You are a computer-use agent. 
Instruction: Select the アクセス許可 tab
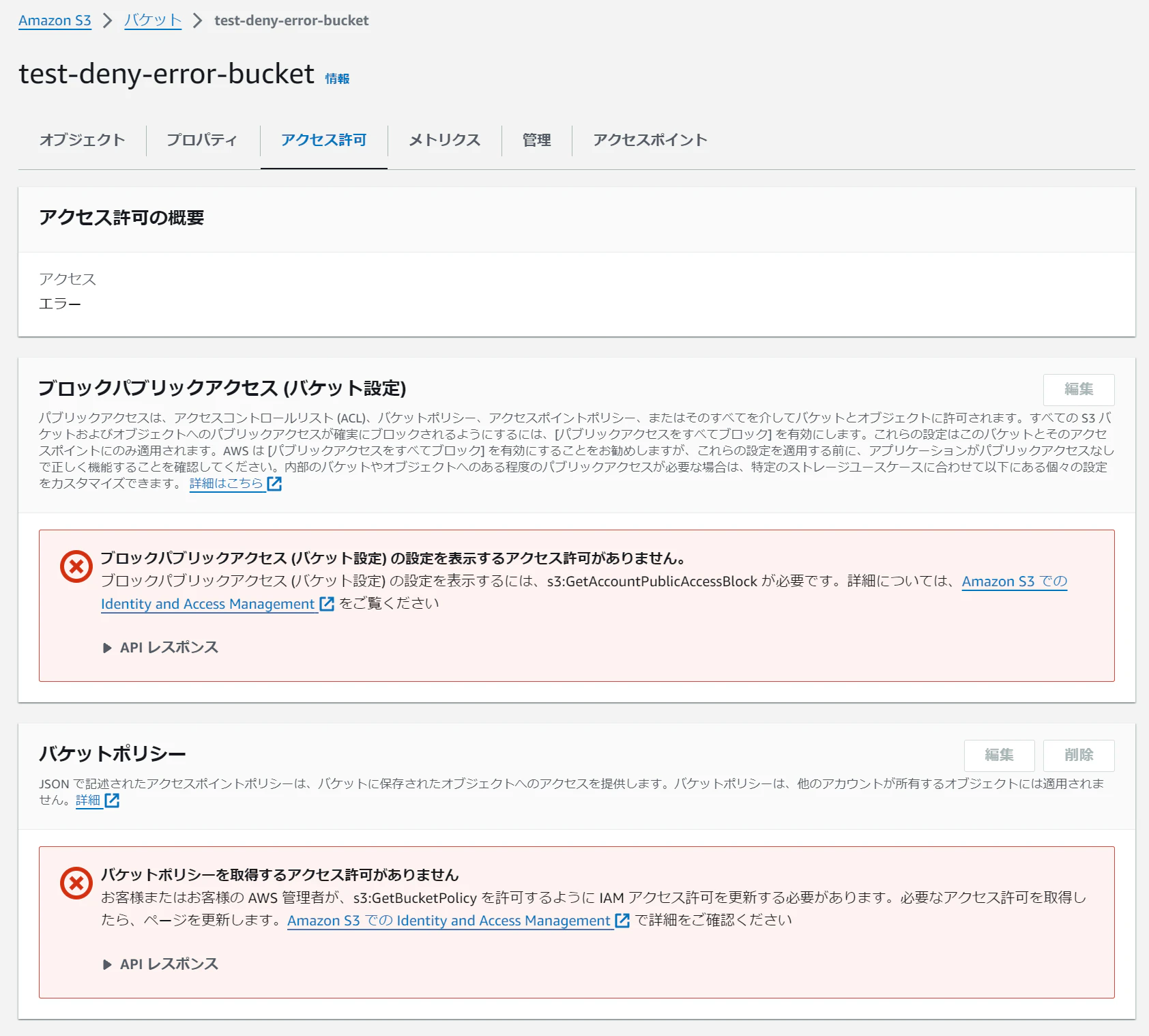(x=324, y=140)
